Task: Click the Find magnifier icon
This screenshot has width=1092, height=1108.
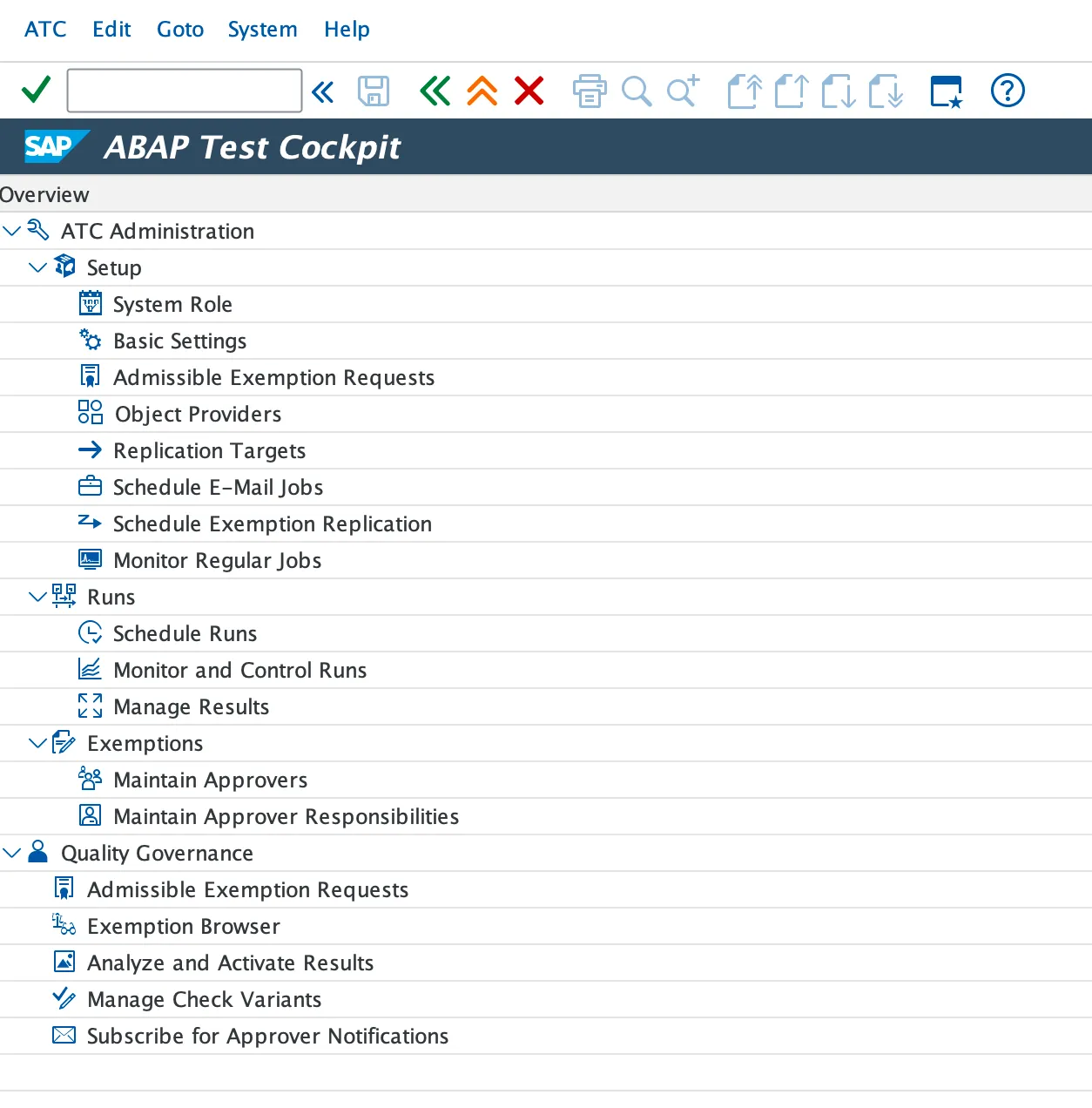Action: tap(637, 91)
